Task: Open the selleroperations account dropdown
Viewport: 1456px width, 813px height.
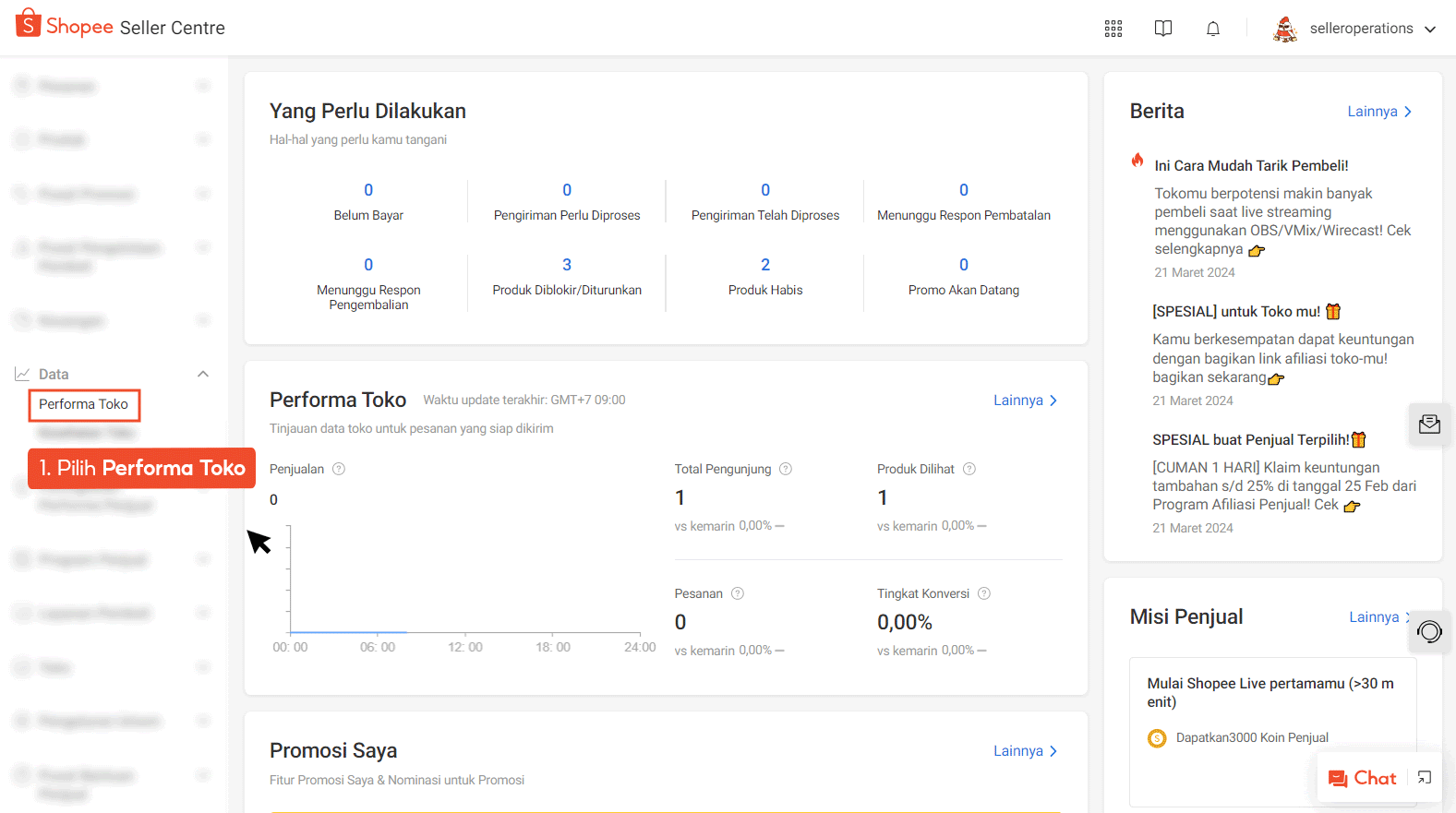Action: pos(1354,29)
